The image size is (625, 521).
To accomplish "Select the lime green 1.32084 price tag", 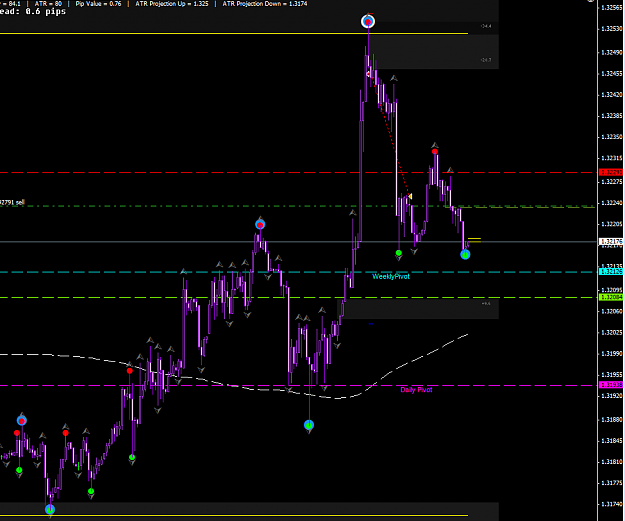I will click(611, 297).
